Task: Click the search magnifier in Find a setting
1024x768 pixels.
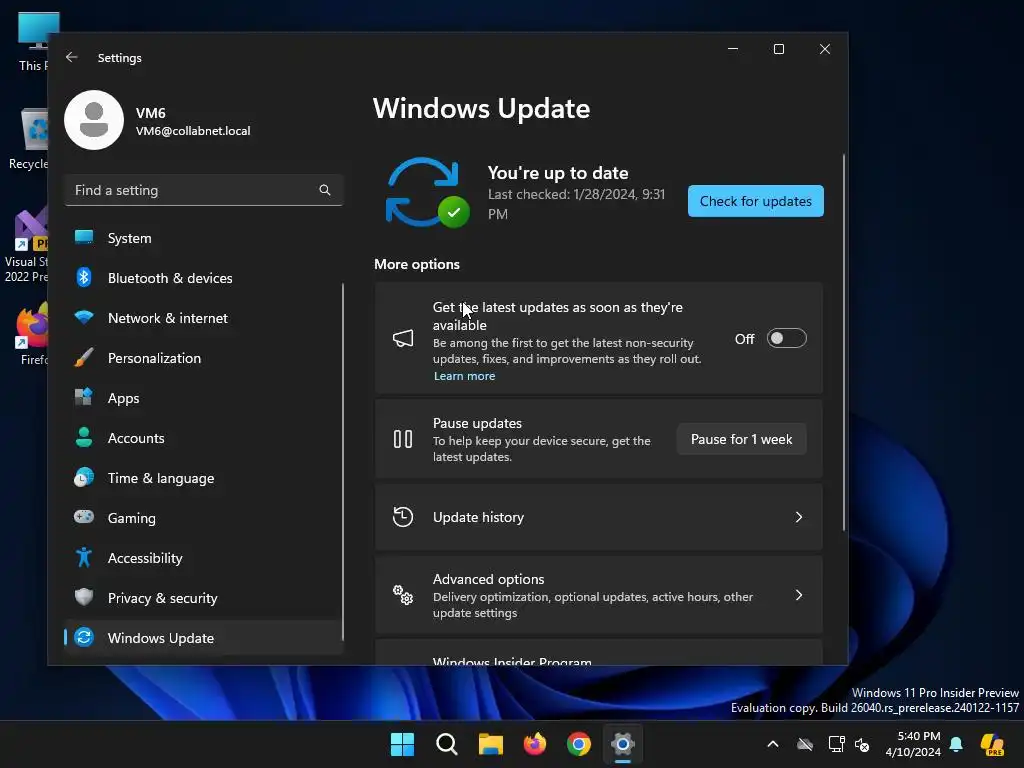Action: (x=325, y=190)
